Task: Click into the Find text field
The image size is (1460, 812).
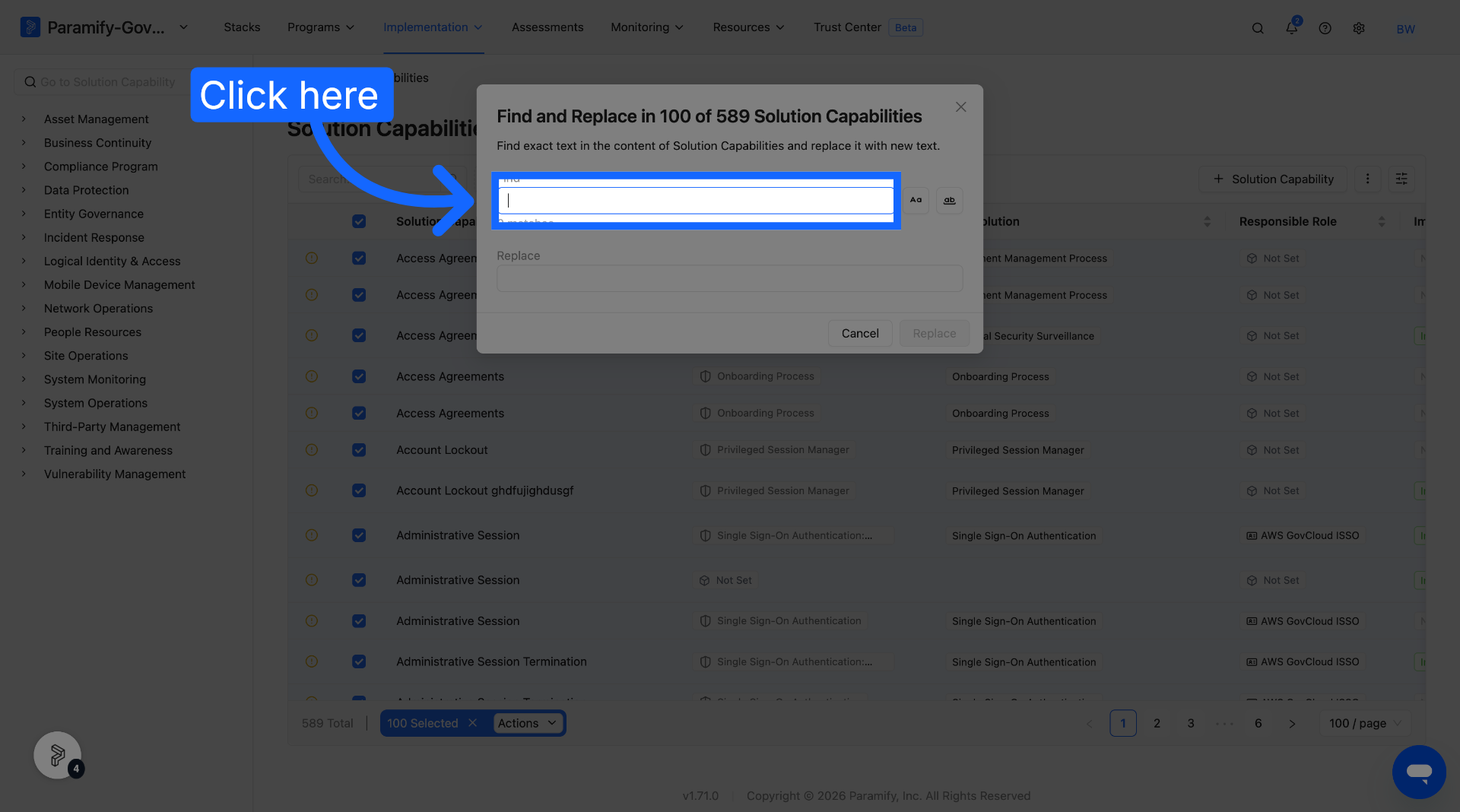Action: [696, 200]
